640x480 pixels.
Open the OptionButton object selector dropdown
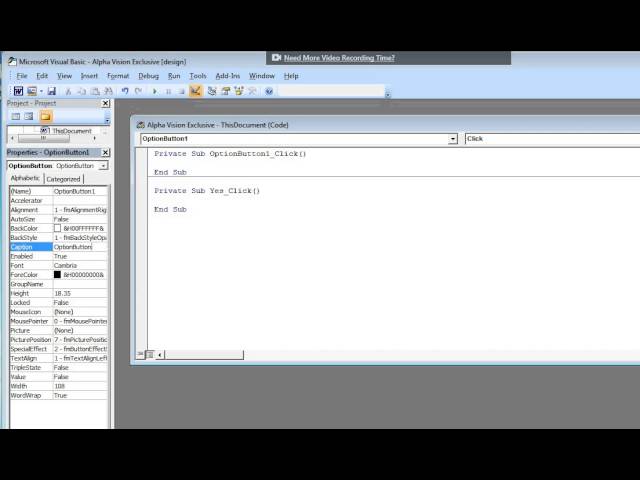pyautogui.click(x=103, y=166)
